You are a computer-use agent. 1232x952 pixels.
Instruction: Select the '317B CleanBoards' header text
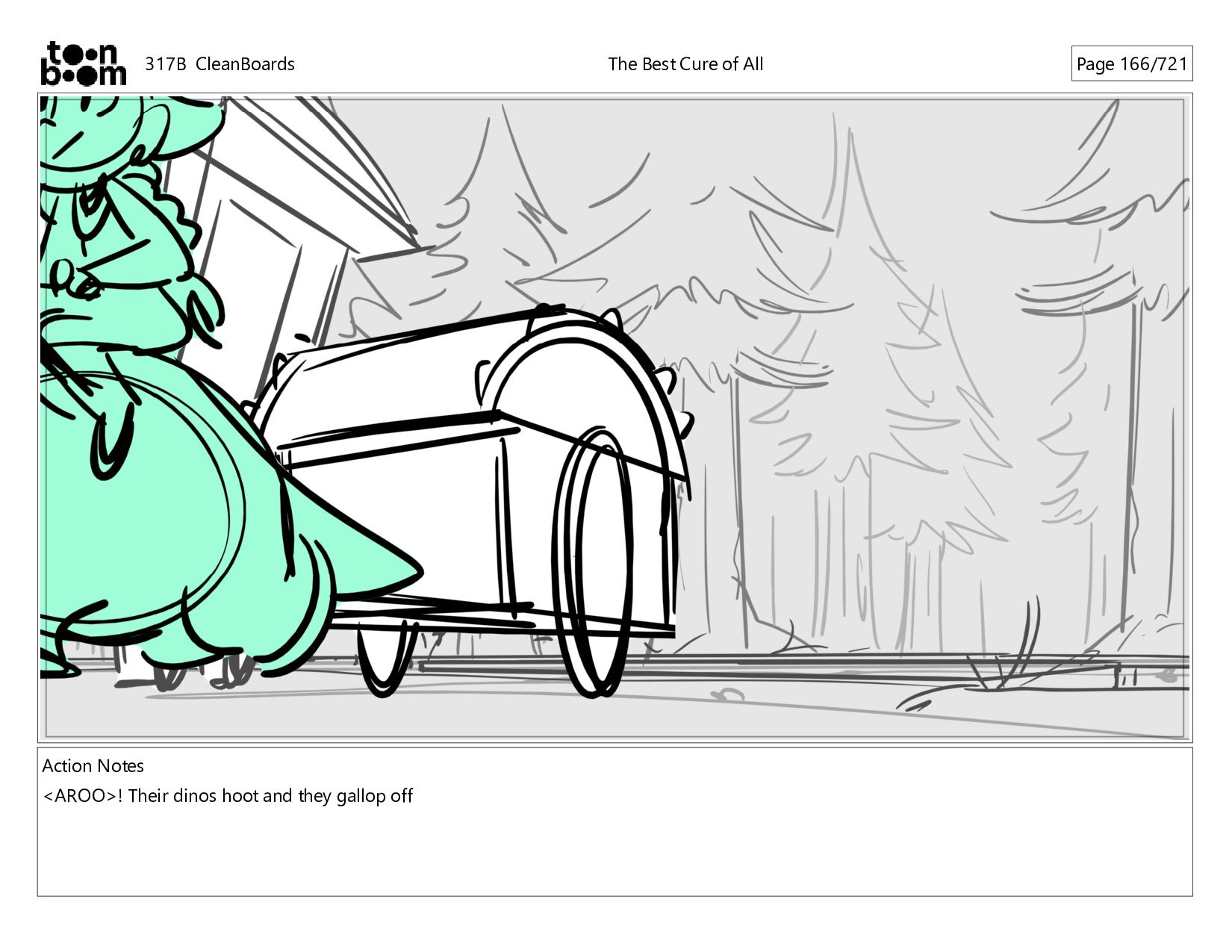pos(220,64)
